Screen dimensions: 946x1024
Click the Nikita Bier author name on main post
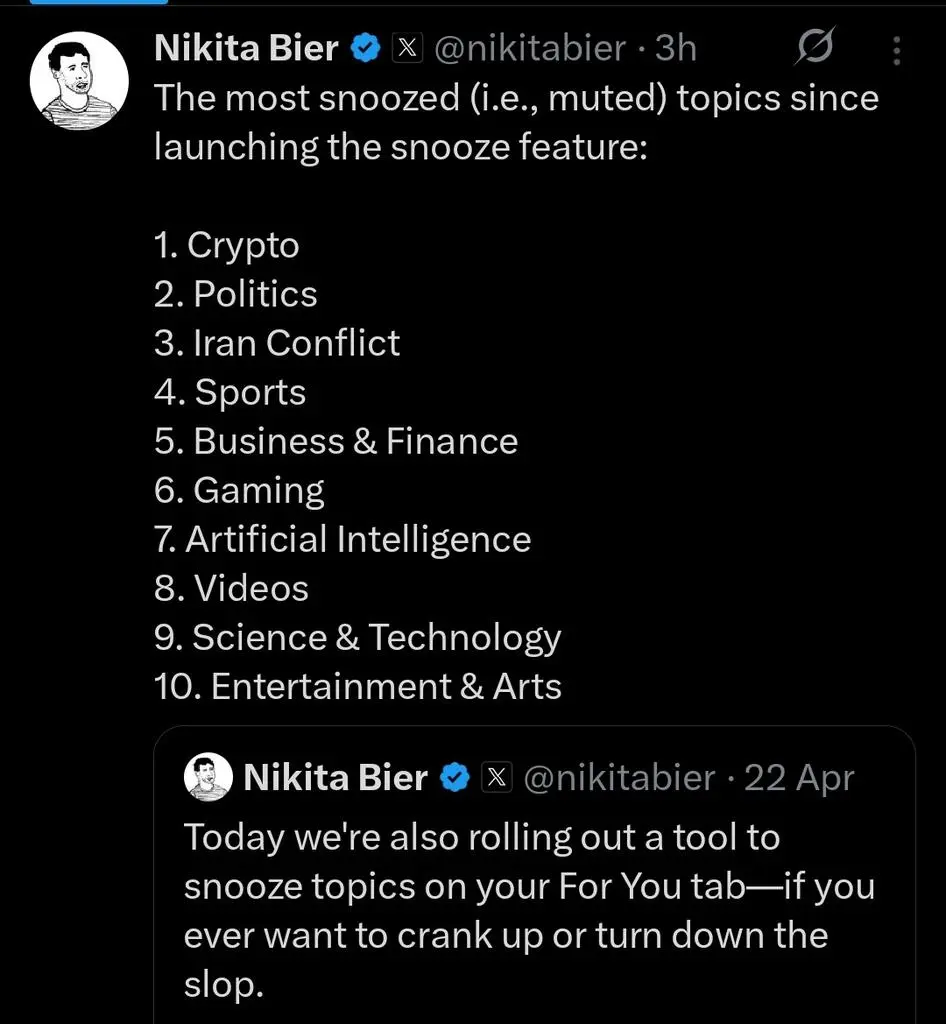pos(246,47)
